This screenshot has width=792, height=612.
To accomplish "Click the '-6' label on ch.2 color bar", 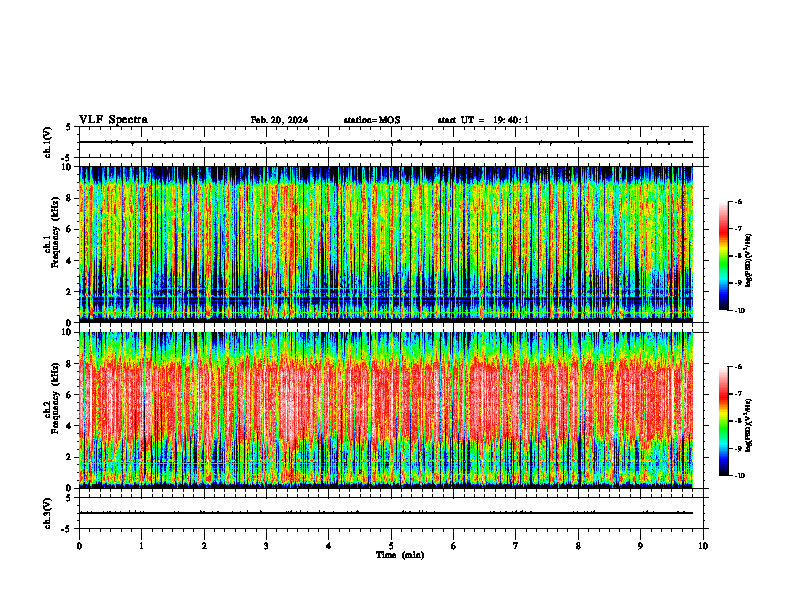I will click(738, 367).
